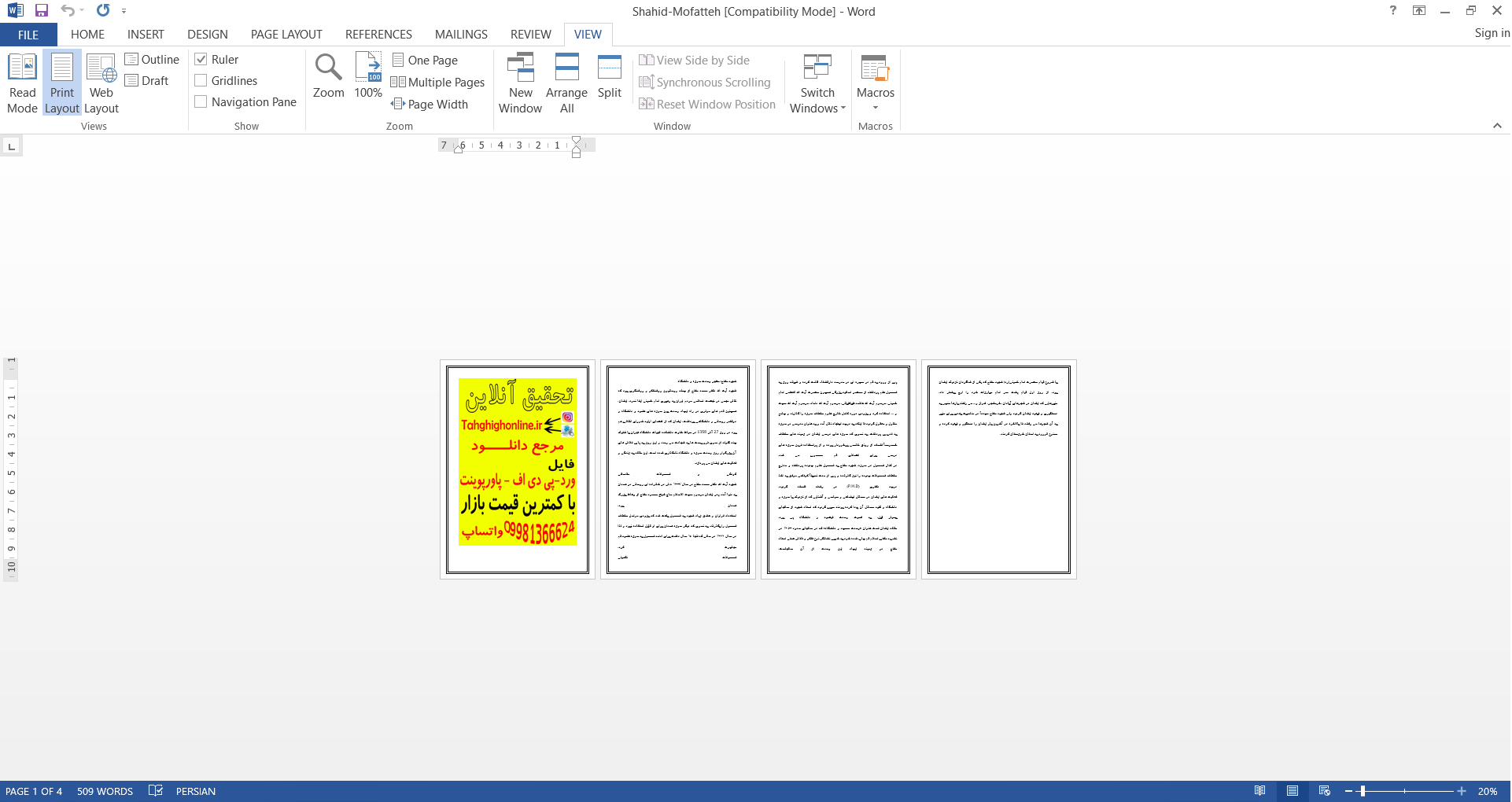Switch to the HOME tab
This screenshot has height=802, width=1512.
(x=87, y=35)
